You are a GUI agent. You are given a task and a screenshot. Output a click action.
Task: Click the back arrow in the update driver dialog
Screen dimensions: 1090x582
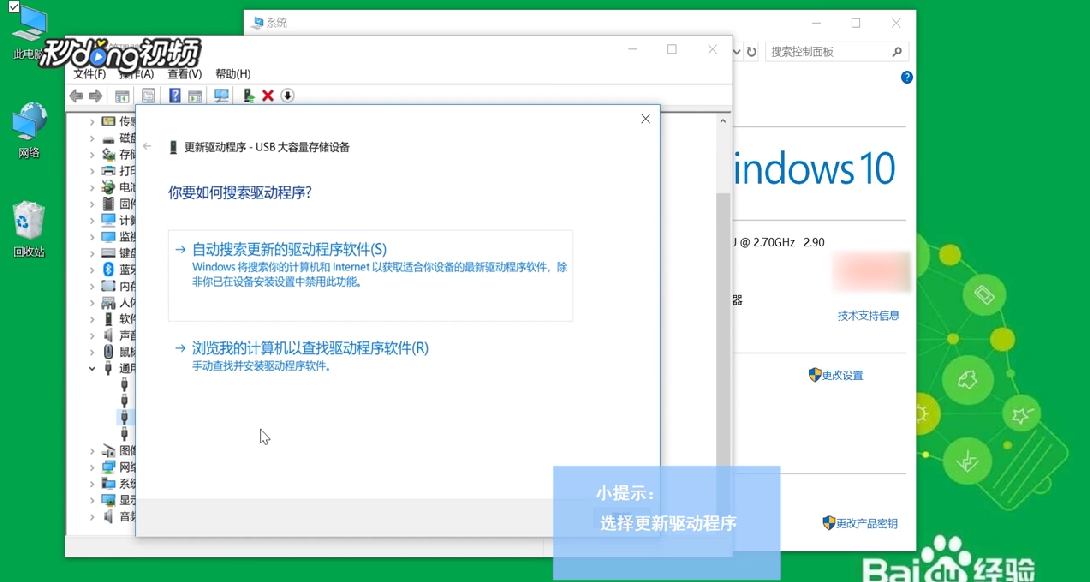(147, 146)
